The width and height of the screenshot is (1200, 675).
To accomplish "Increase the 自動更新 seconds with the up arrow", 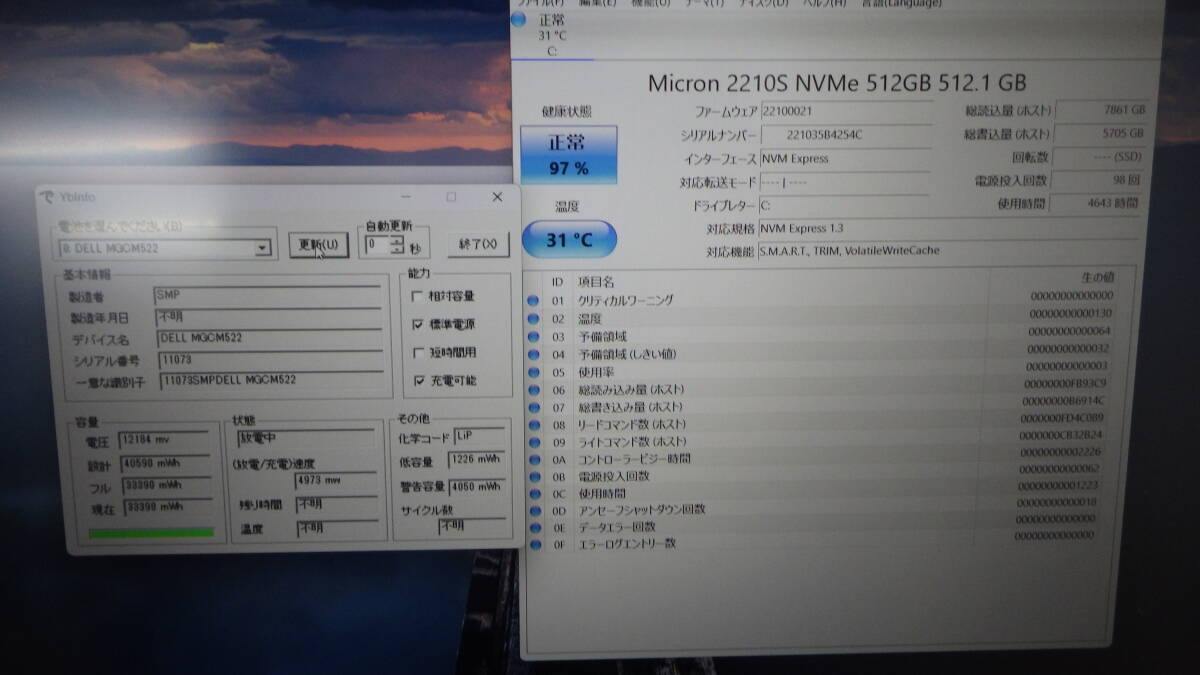I will point(397,240).
